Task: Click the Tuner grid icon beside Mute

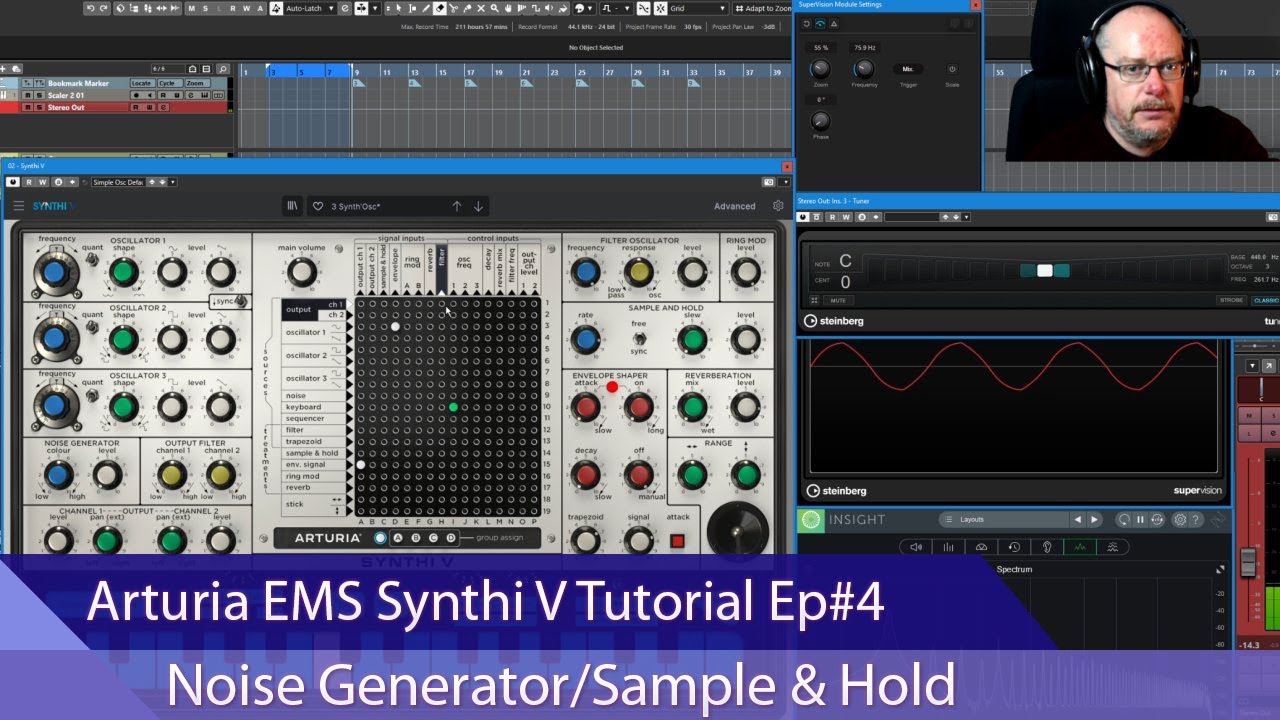Action: coord(814,300)
